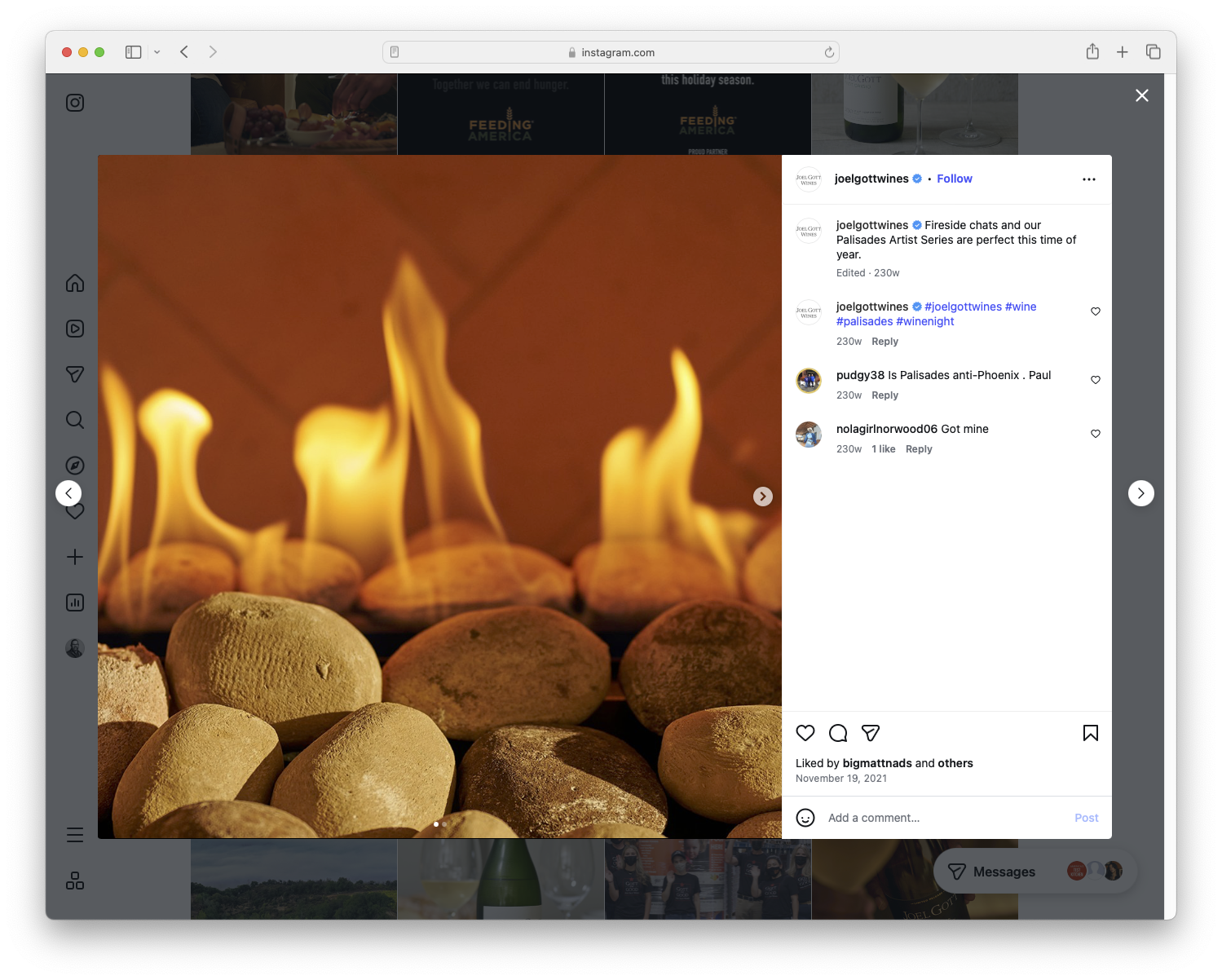The image size is (1222, 980).
Task: Like the post with heart icon
Action: [x=805, y=733]
